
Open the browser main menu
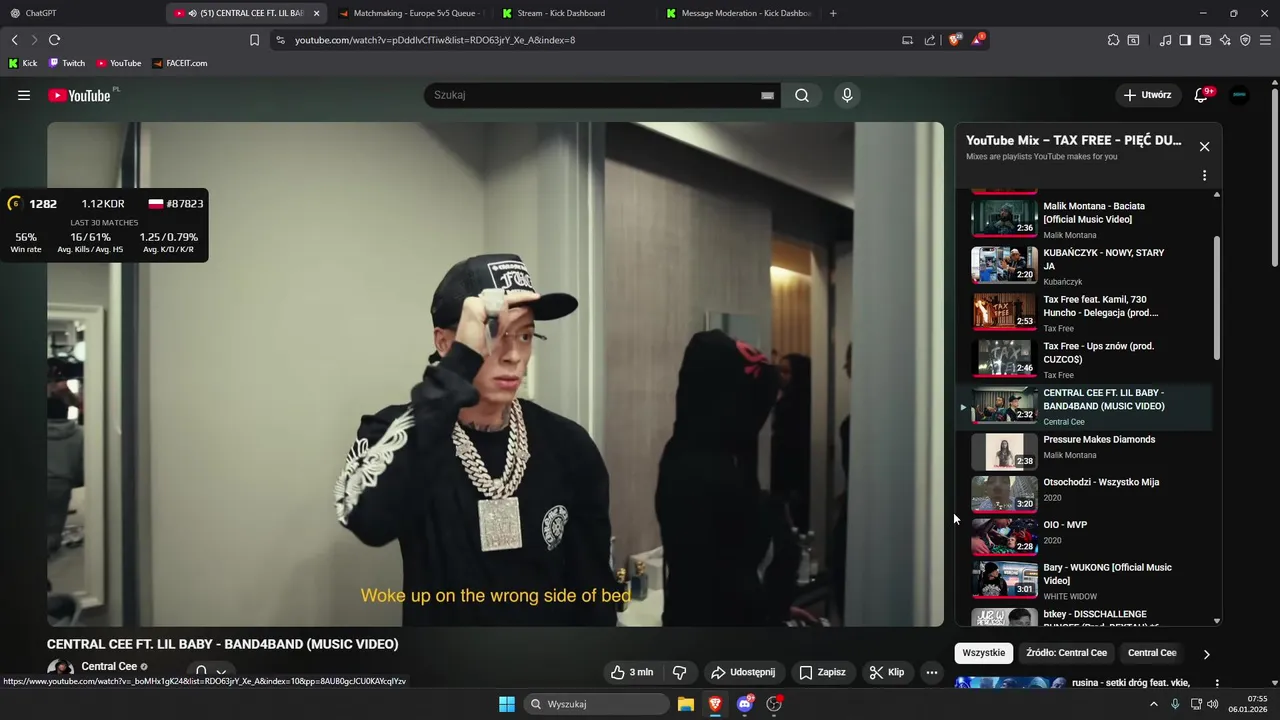[1266, 40]
